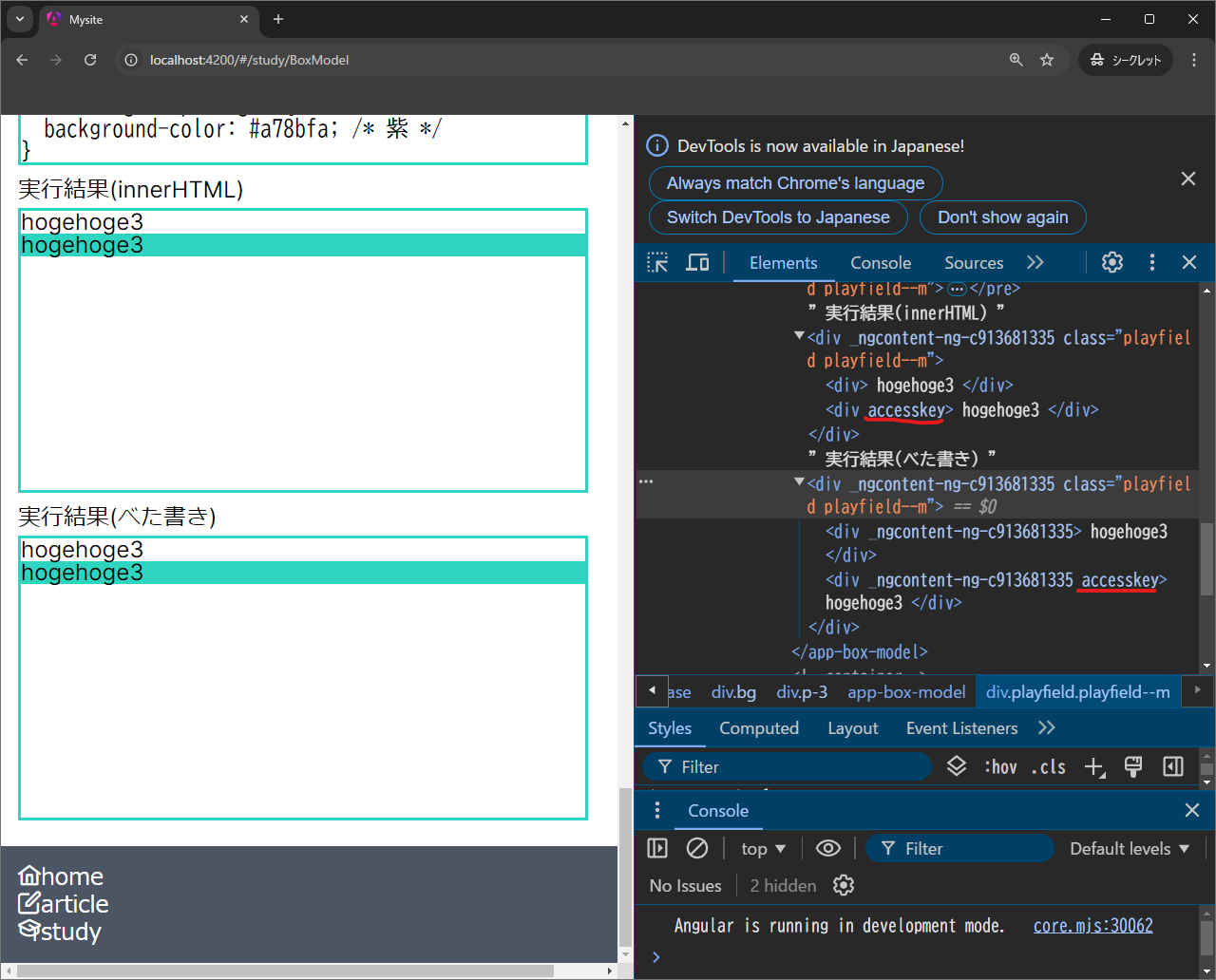Open the core.mjs:30062 source link
The width and height of the screenshot is (1216, 980).
1092,926
